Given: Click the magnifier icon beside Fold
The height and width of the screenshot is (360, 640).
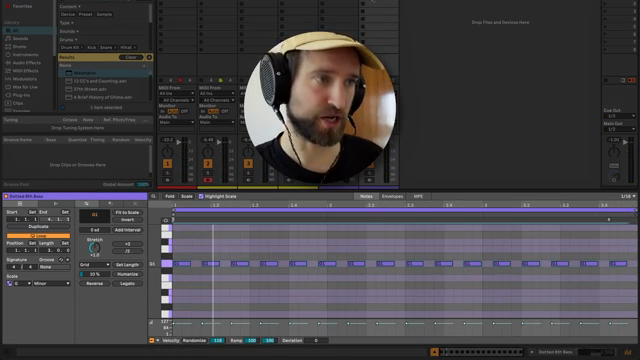Looking at the screenshot, I should (x=153, y=196).
